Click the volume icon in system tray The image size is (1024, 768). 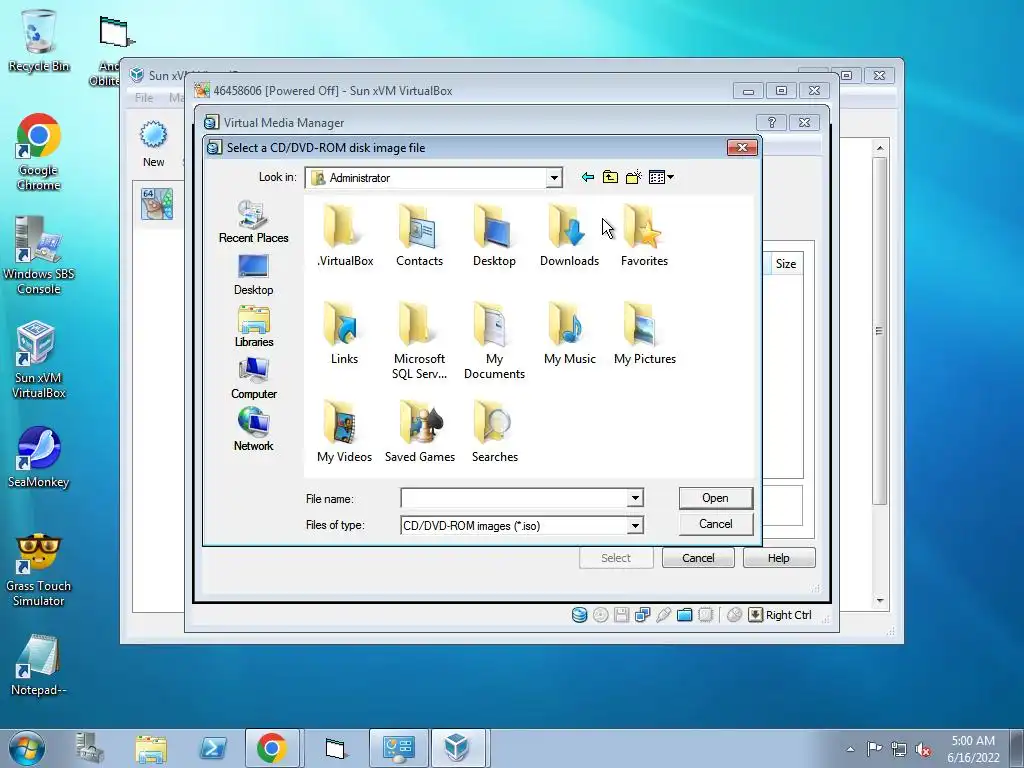click(923, 749)
